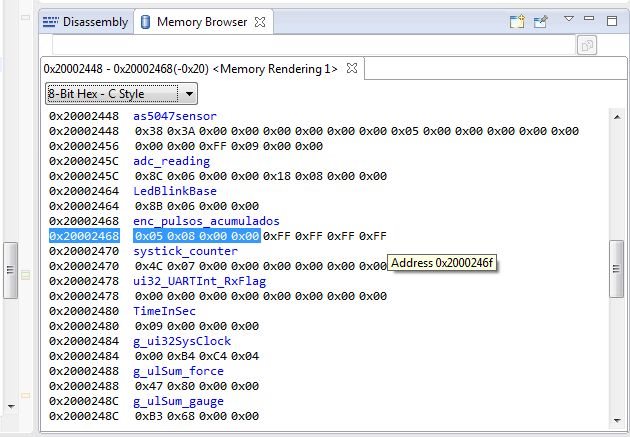Click the memory view vertical scrollbar thumb
630x437 pixels.
click(616, 269)
